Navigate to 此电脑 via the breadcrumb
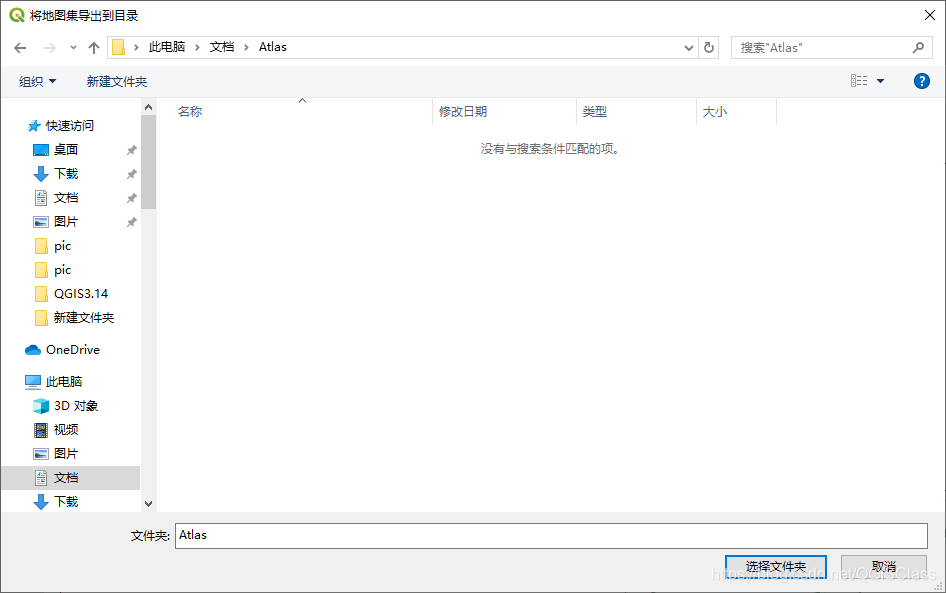 tap(165, 47)
